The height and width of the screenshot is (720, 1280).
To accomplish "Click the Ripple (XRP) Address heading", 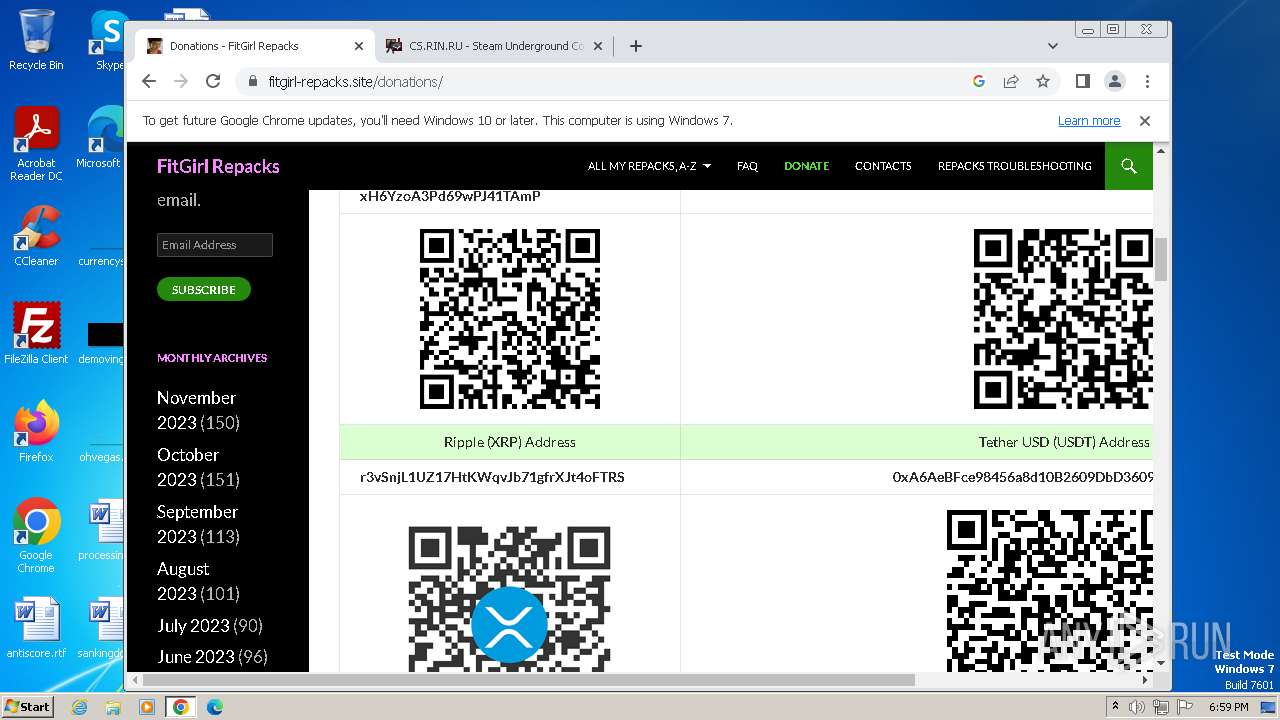I will pyautogui.click(x=510, y=442).
